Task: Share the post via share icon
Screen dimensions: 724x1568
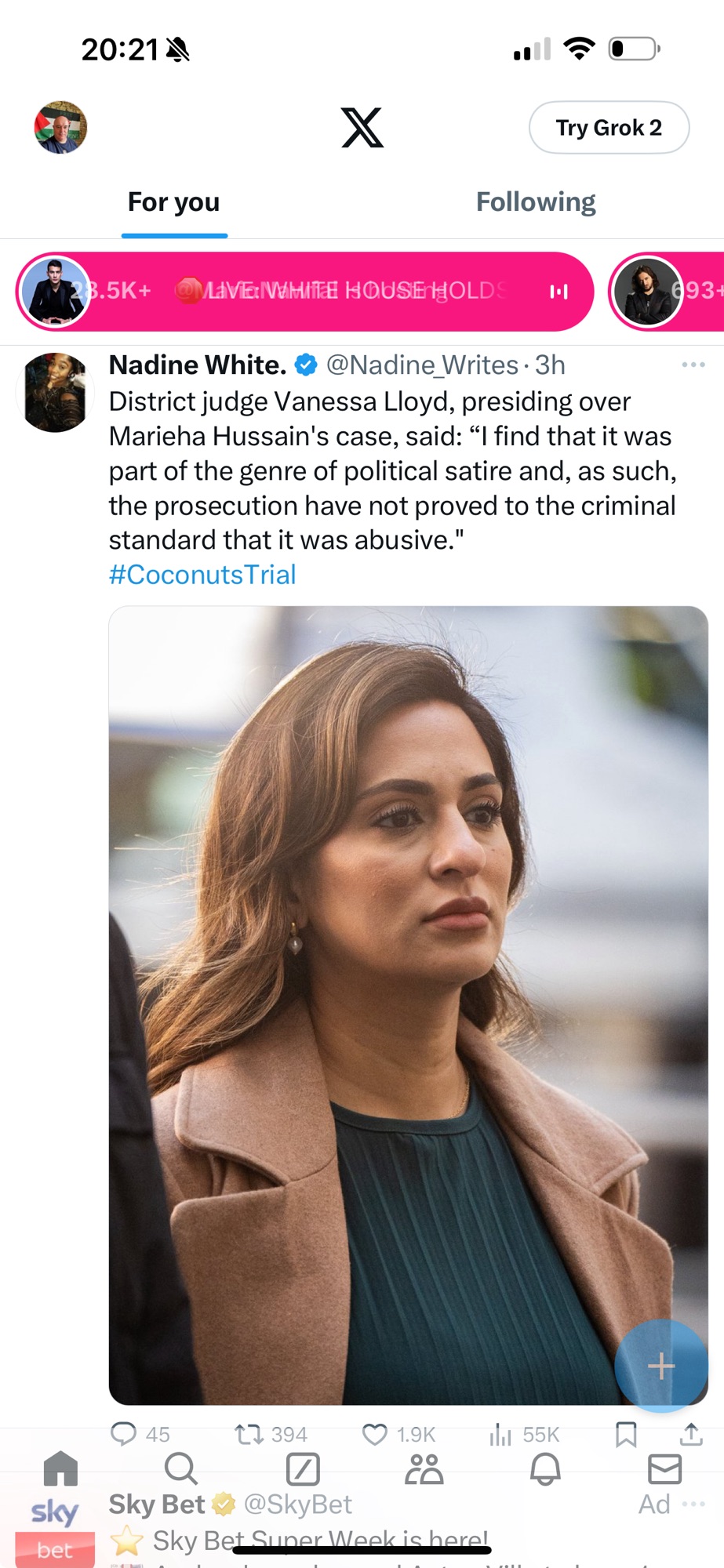Action: 691,1434
